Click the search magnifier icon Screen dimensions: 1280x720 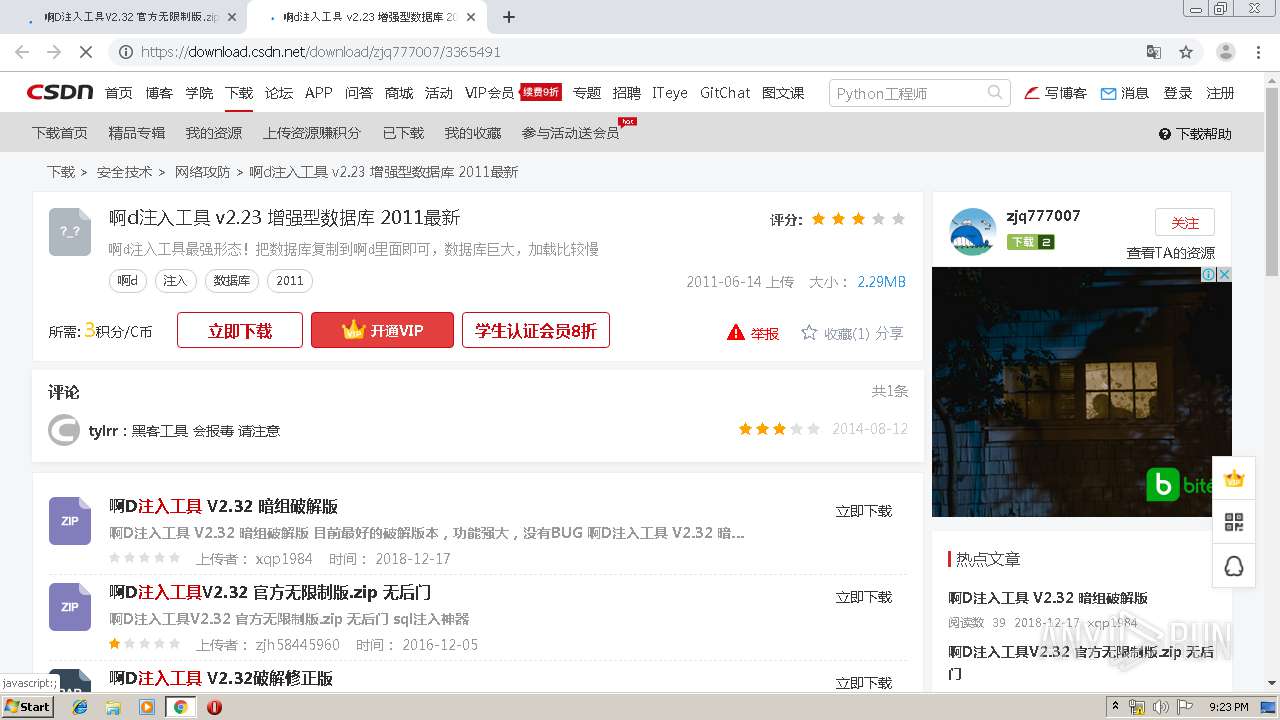tap(995, 92)
